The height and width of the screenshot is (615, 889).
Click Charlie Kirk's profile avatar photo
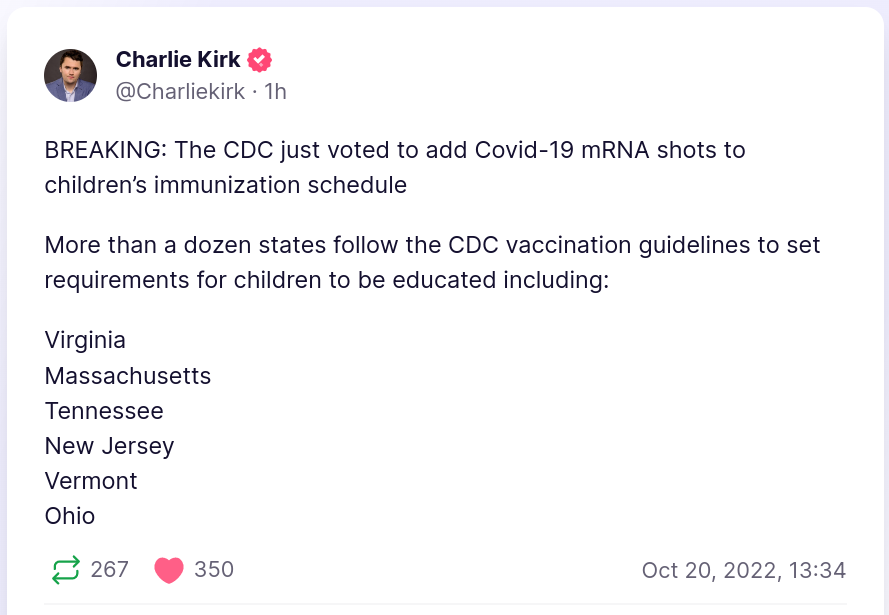coord(71,75)
